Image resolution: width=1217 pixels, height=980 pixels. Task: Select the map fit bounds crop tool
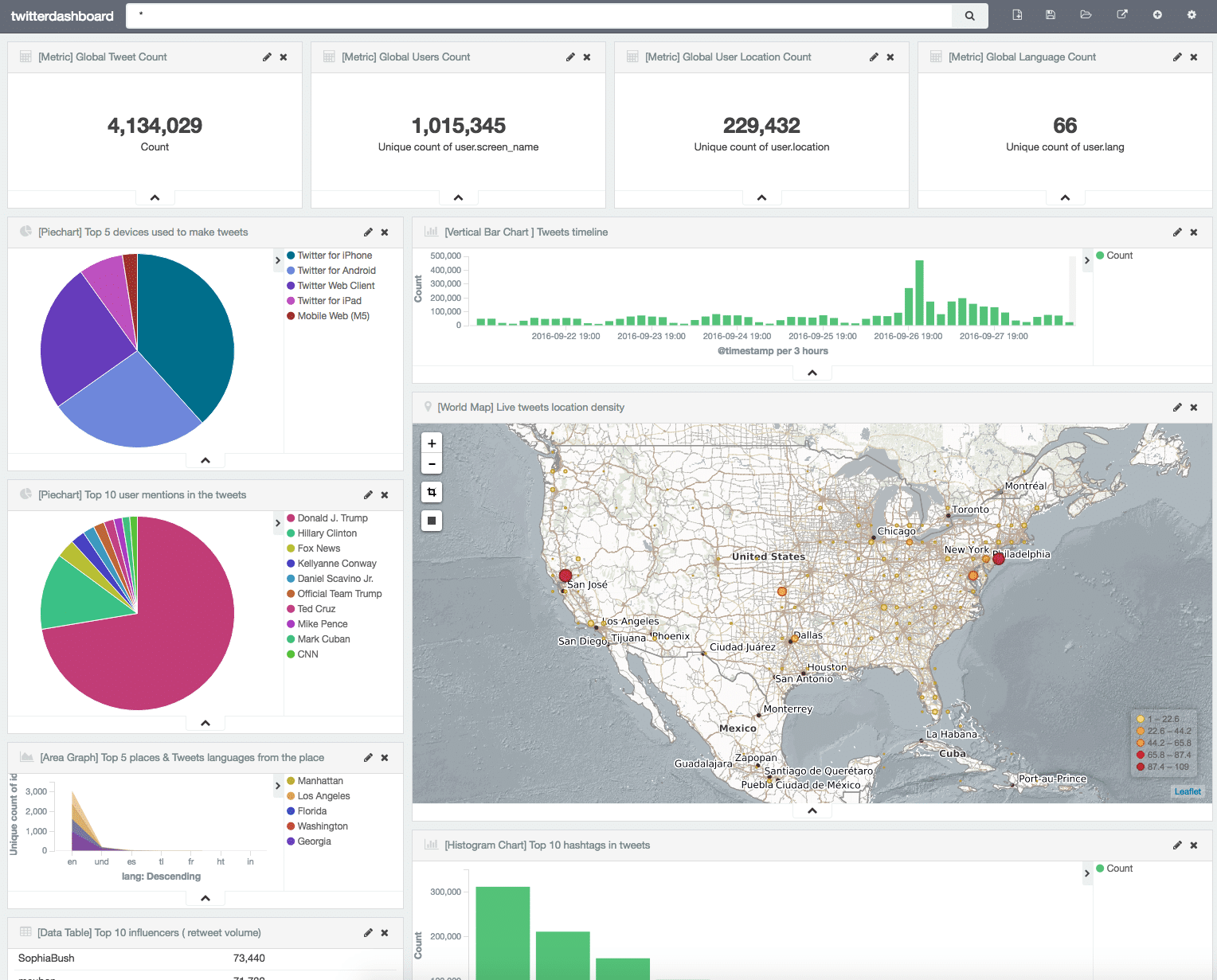[432, 492]
